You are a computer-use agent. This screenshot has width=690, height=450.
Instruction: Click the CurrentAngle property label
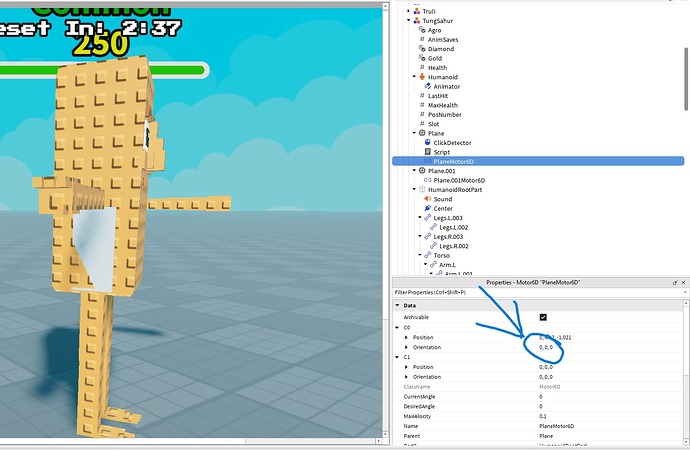point(419,396)
